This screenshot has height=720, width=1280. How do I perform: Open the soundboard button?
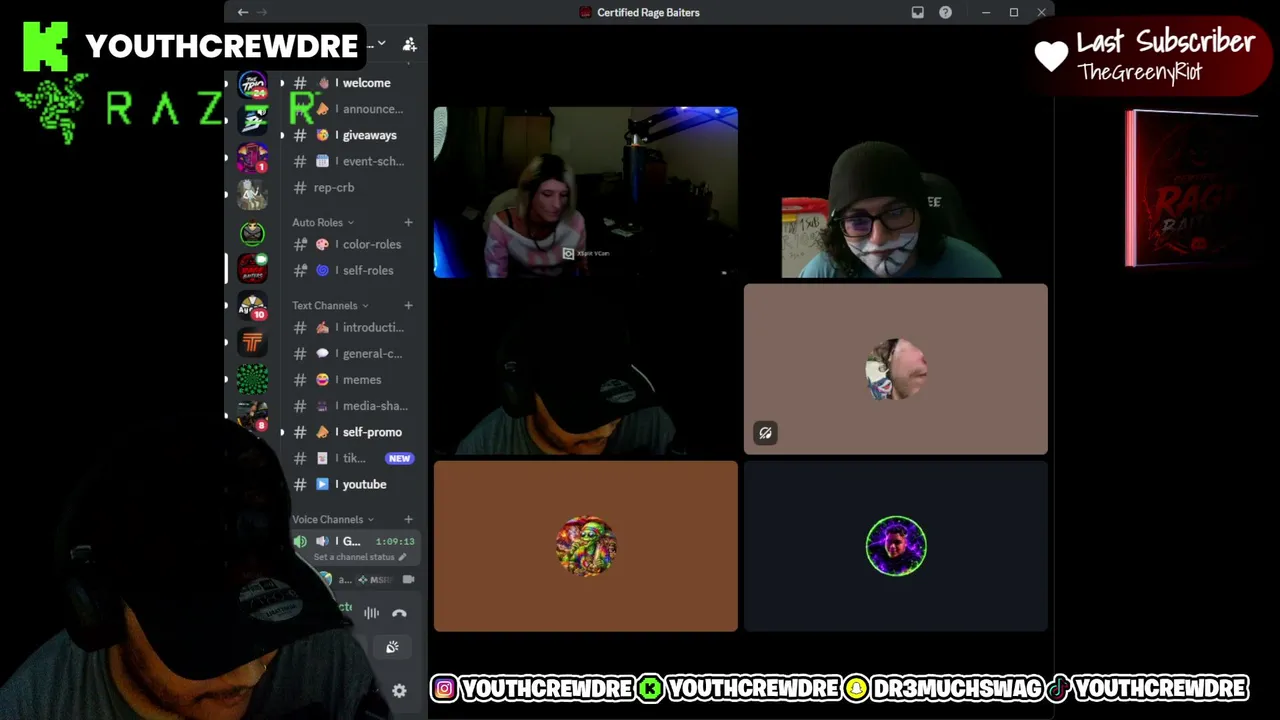392,647
